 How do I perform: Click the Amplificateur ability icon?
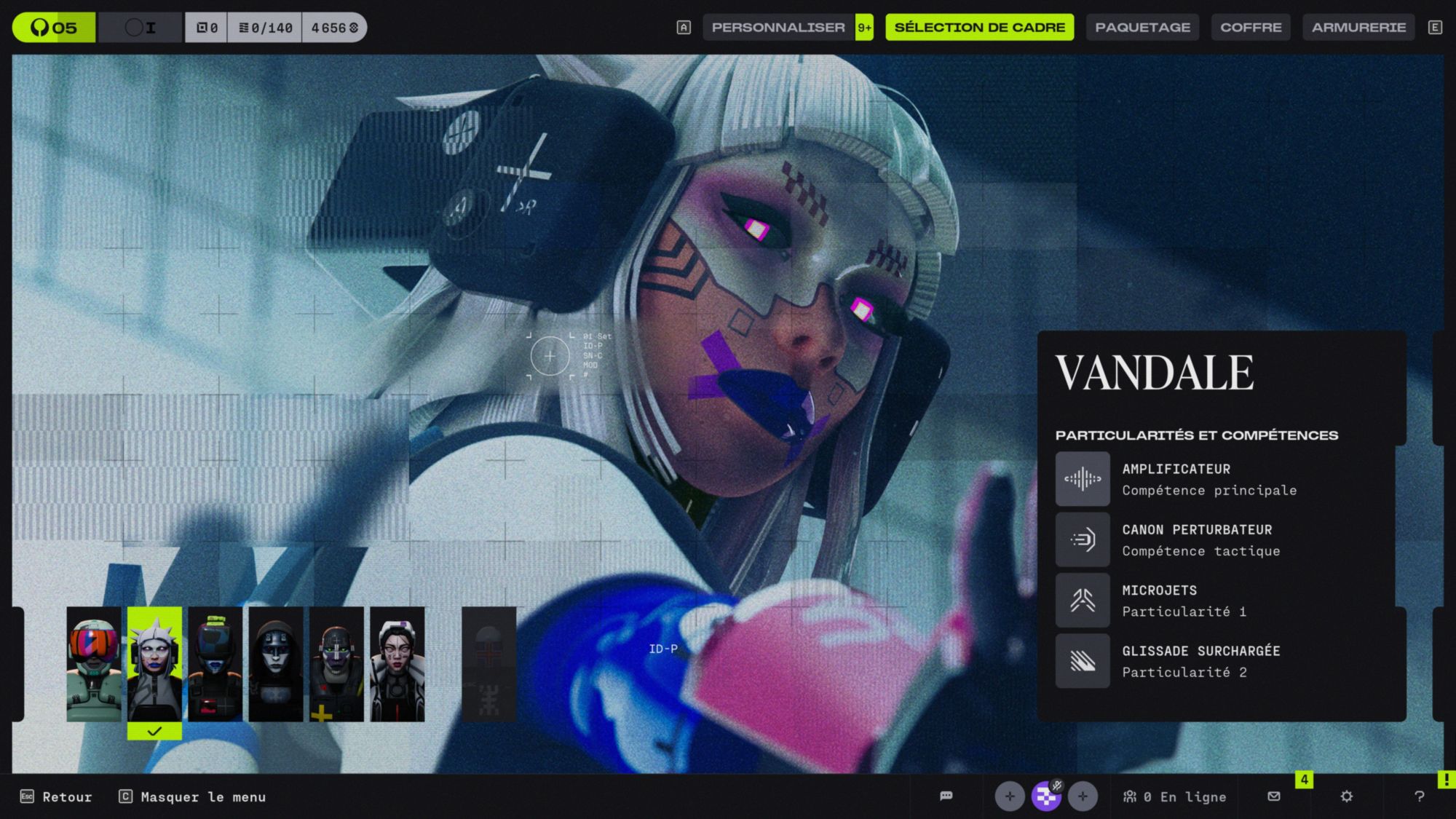pos(1083,479)
